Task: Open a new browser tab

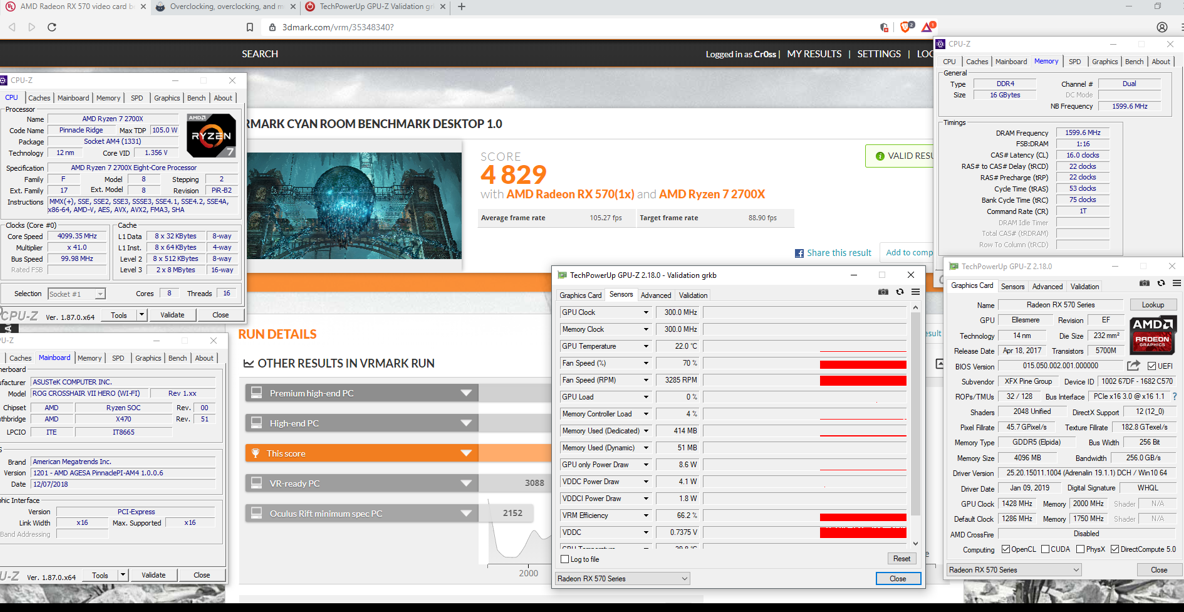Action: (x=461, y=7)
